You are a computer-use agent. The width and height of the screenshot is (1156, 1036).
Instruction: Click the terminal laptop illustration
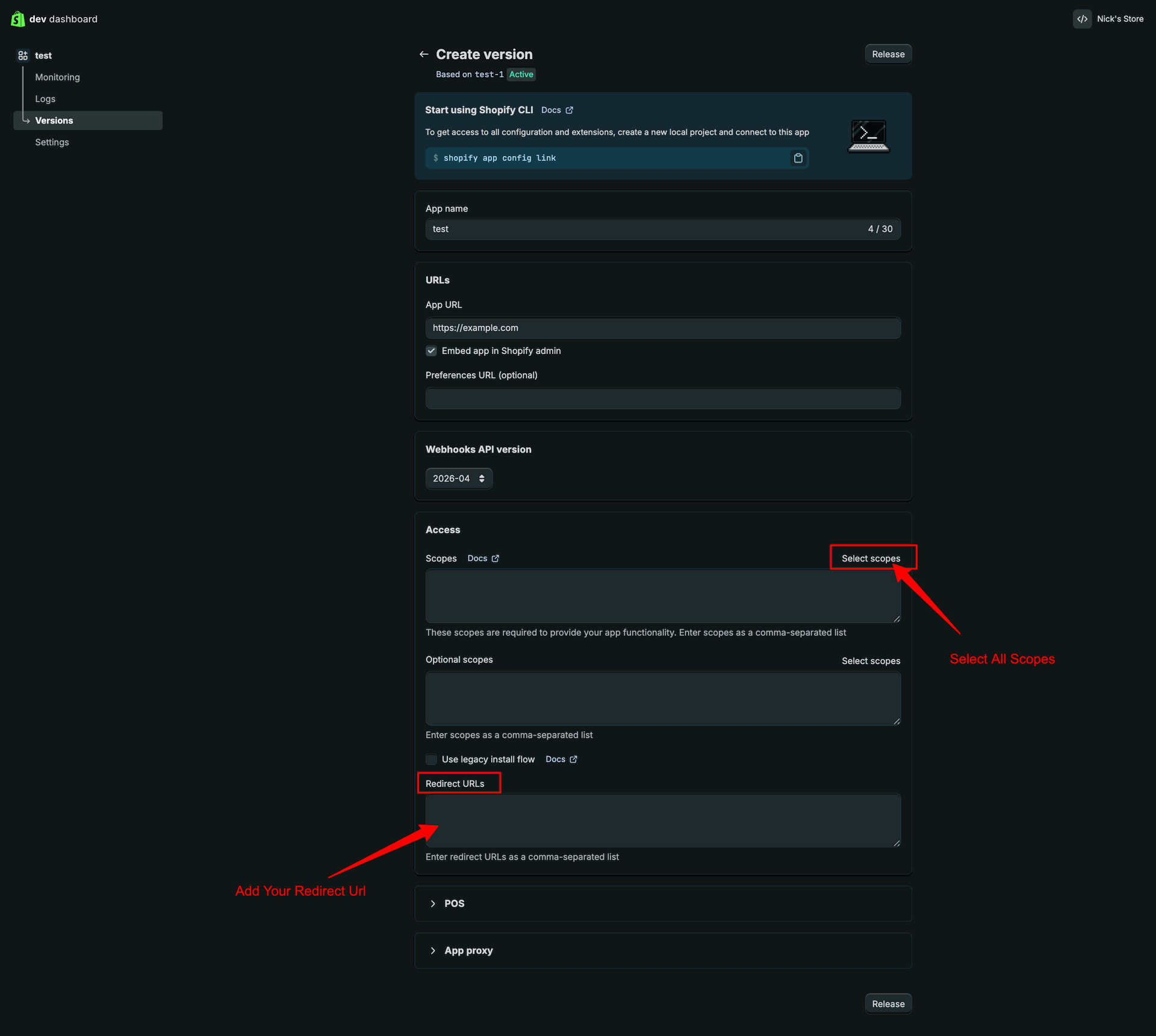[x=868, y=136]
